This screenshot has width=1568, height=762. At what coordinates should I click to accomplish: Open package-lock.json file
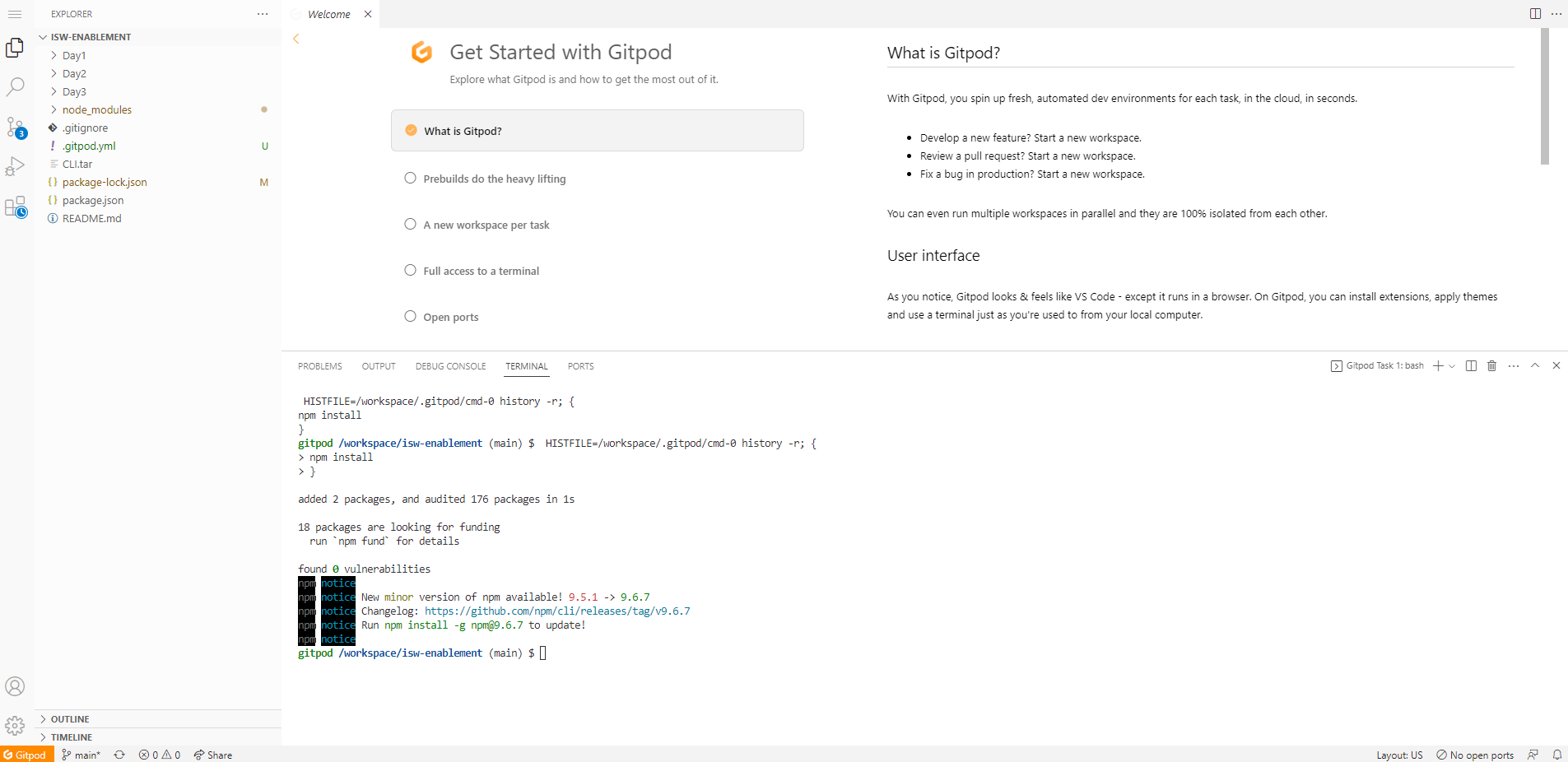tap(158, 182)
